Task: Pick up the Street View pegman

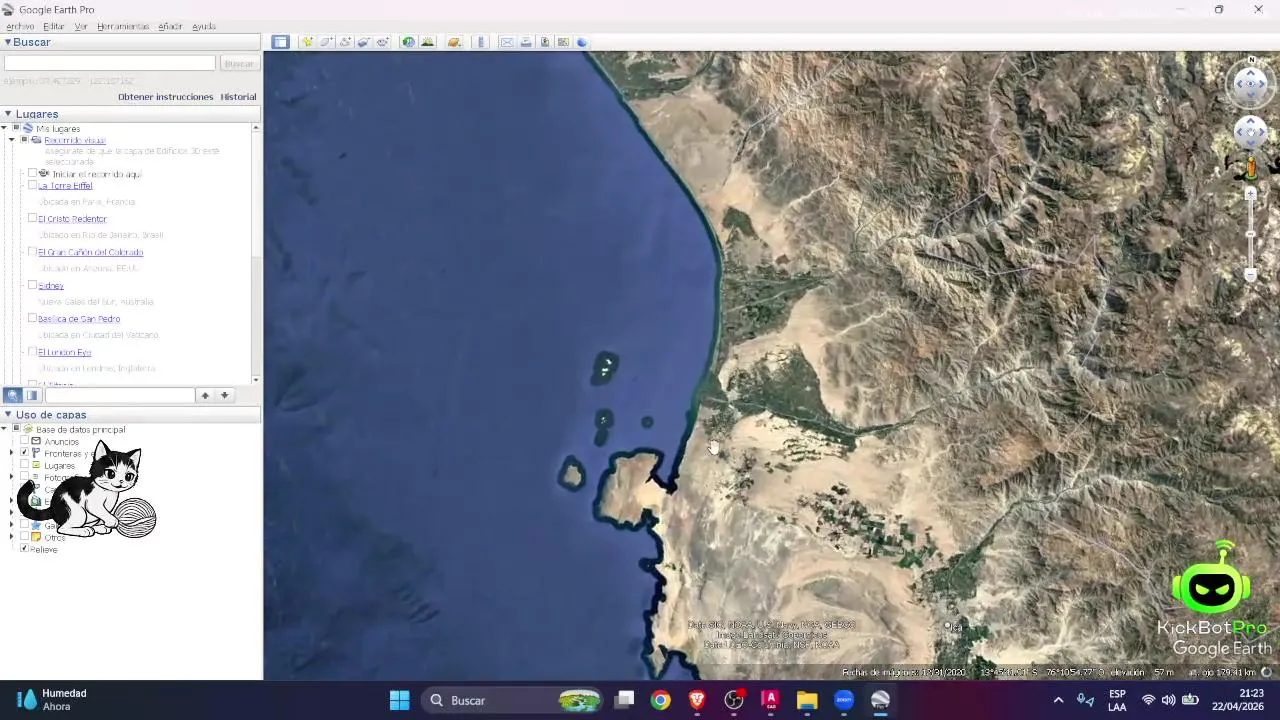Action: click(1251, 167)
